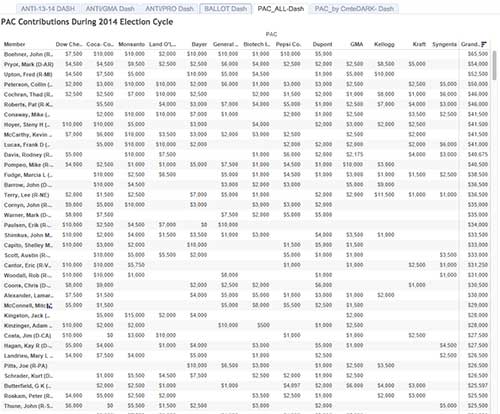The image size is (500, 414).
Task: Click member Davis, Rodney
Action: (x=28, y=155)
